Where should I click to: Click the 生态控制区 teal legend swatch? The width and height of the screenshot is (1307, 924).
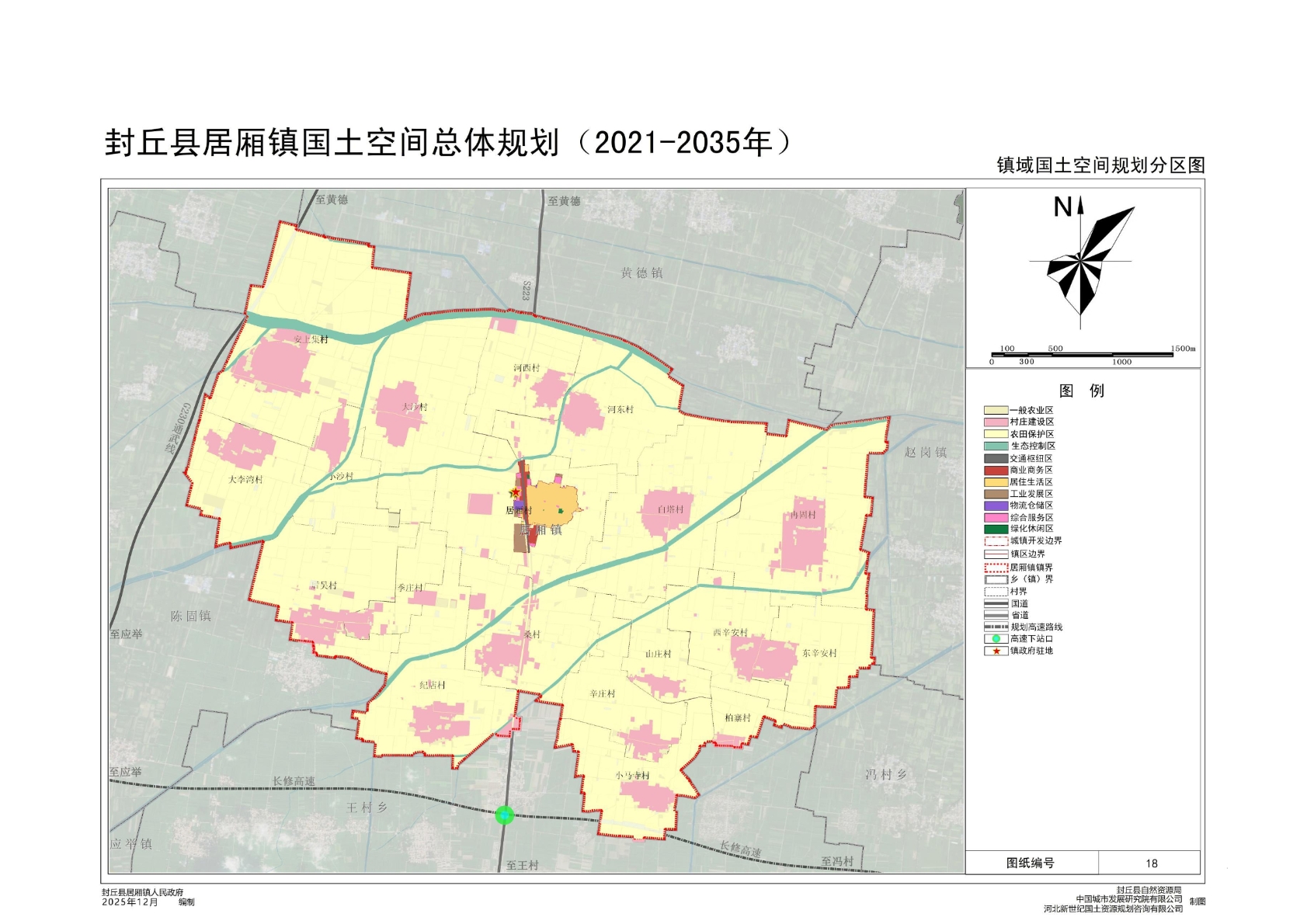(996, 446)
